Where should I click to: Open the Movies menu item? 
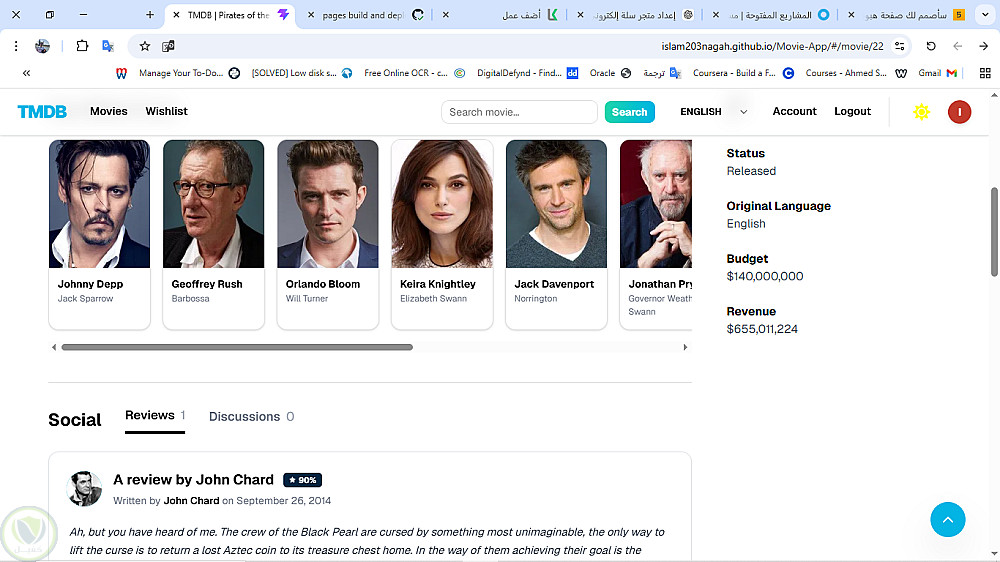(x=109, y=112)
